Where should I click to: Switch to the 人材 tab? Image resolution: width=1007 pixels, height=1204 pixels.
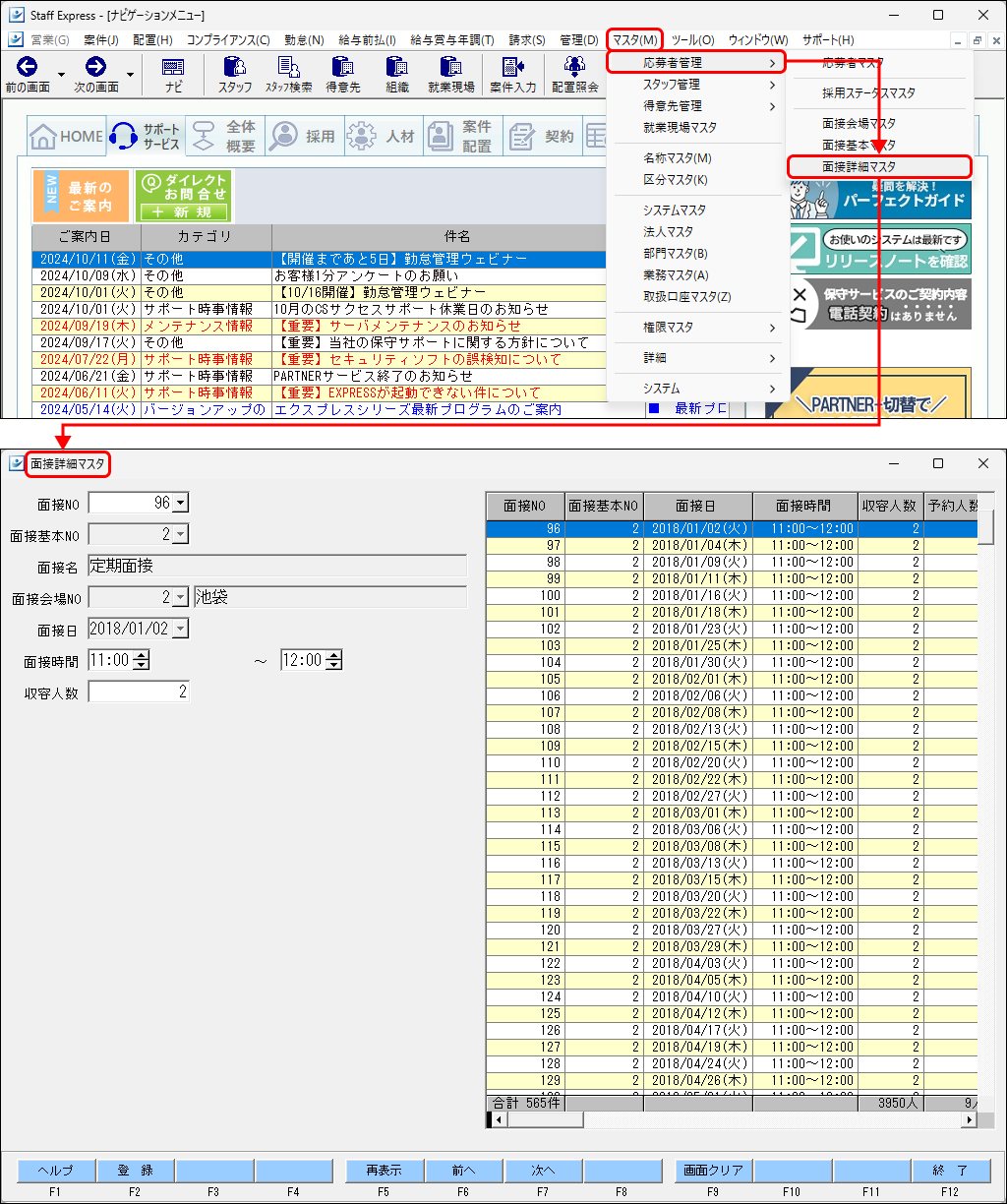[x=383, y=137]
